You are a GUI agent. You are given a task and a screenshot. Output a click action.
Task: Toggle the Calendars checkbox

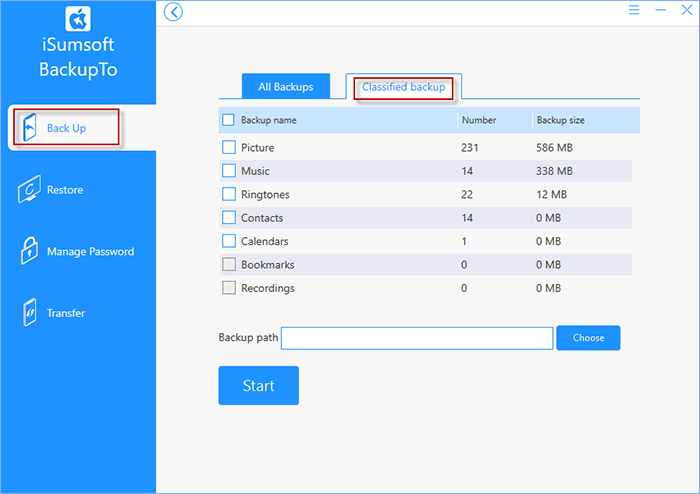(229, 241)
